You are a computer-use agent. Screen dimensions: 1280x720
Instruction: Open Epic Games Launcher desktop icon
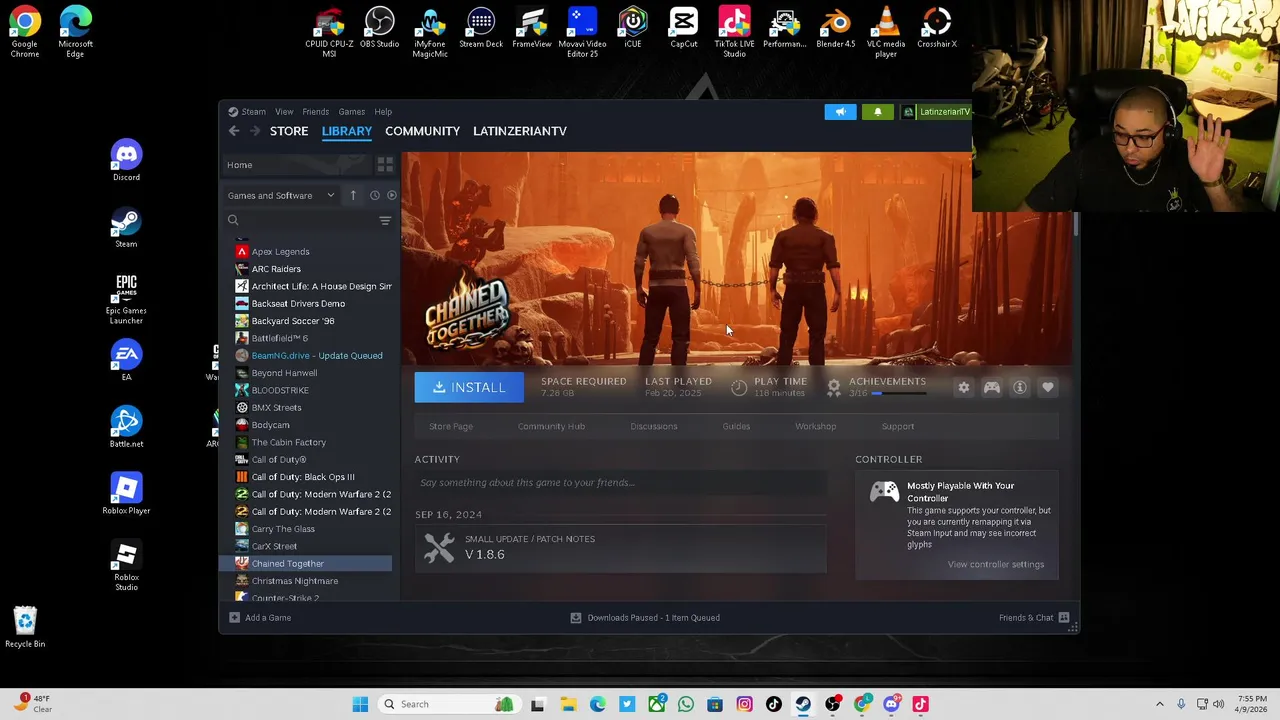(126, 299)
